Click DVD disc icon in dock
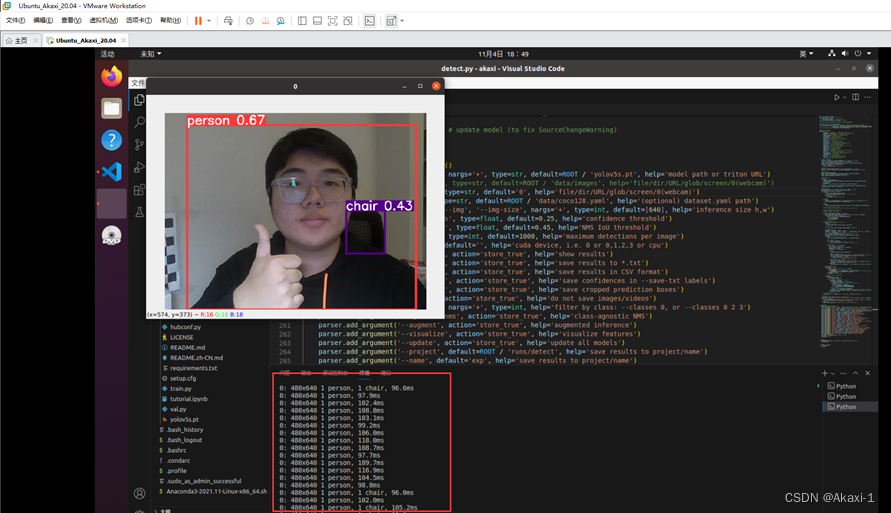 [111, 235]
